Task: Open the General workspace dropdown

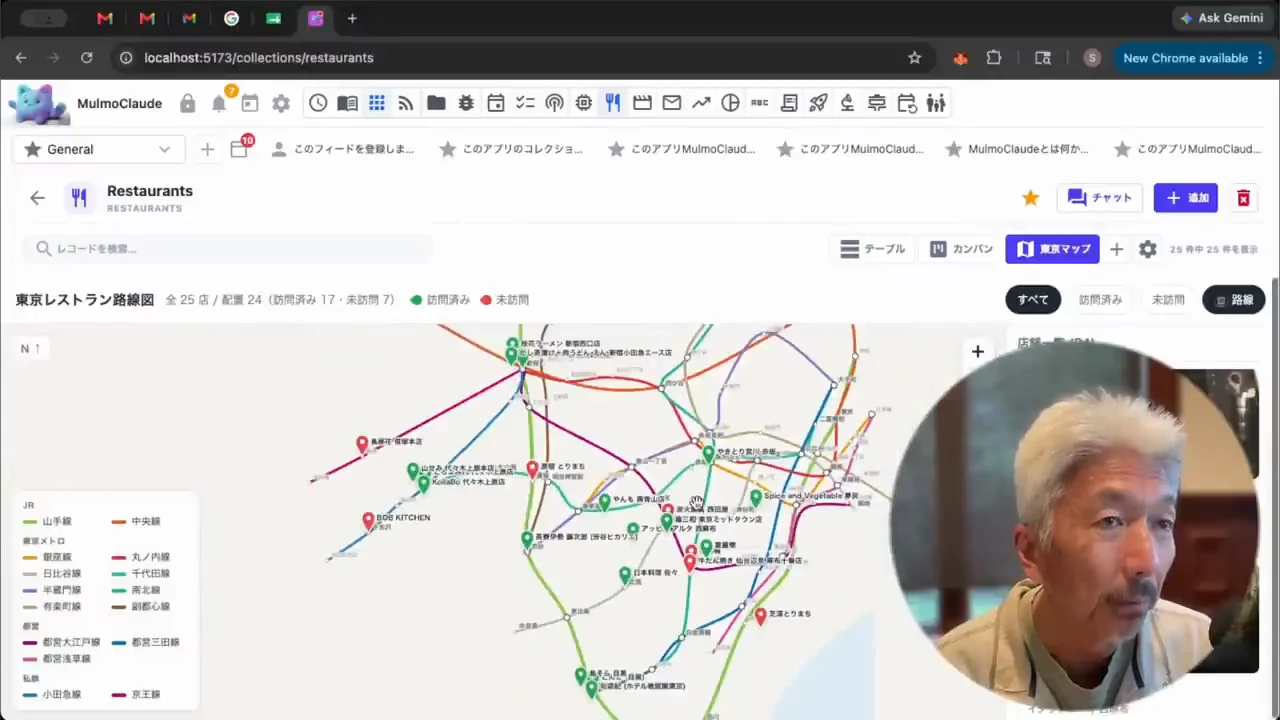Action: pos(99,149)
